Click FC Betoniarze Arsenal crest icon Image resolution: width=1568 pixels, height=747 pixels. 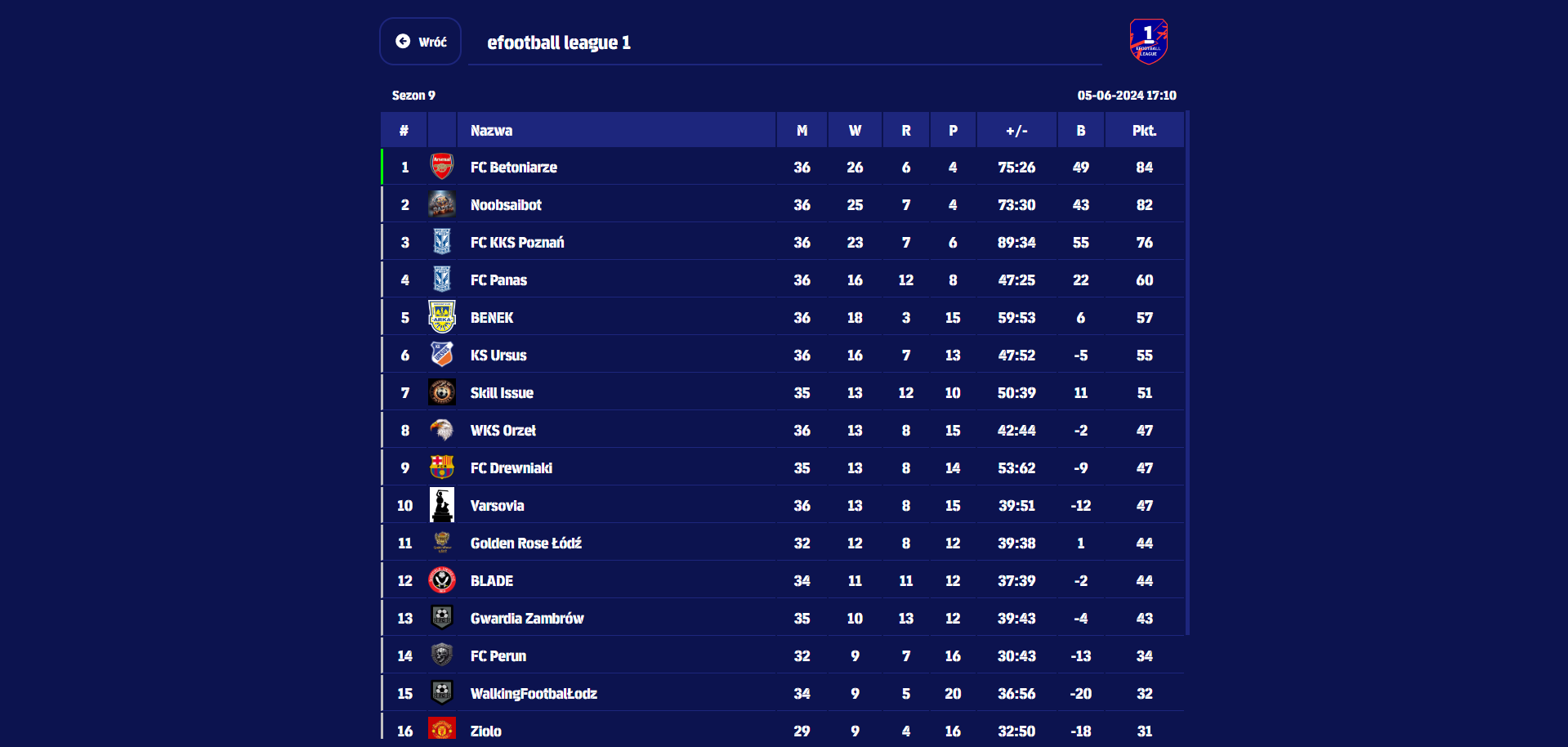click(442, 167)
